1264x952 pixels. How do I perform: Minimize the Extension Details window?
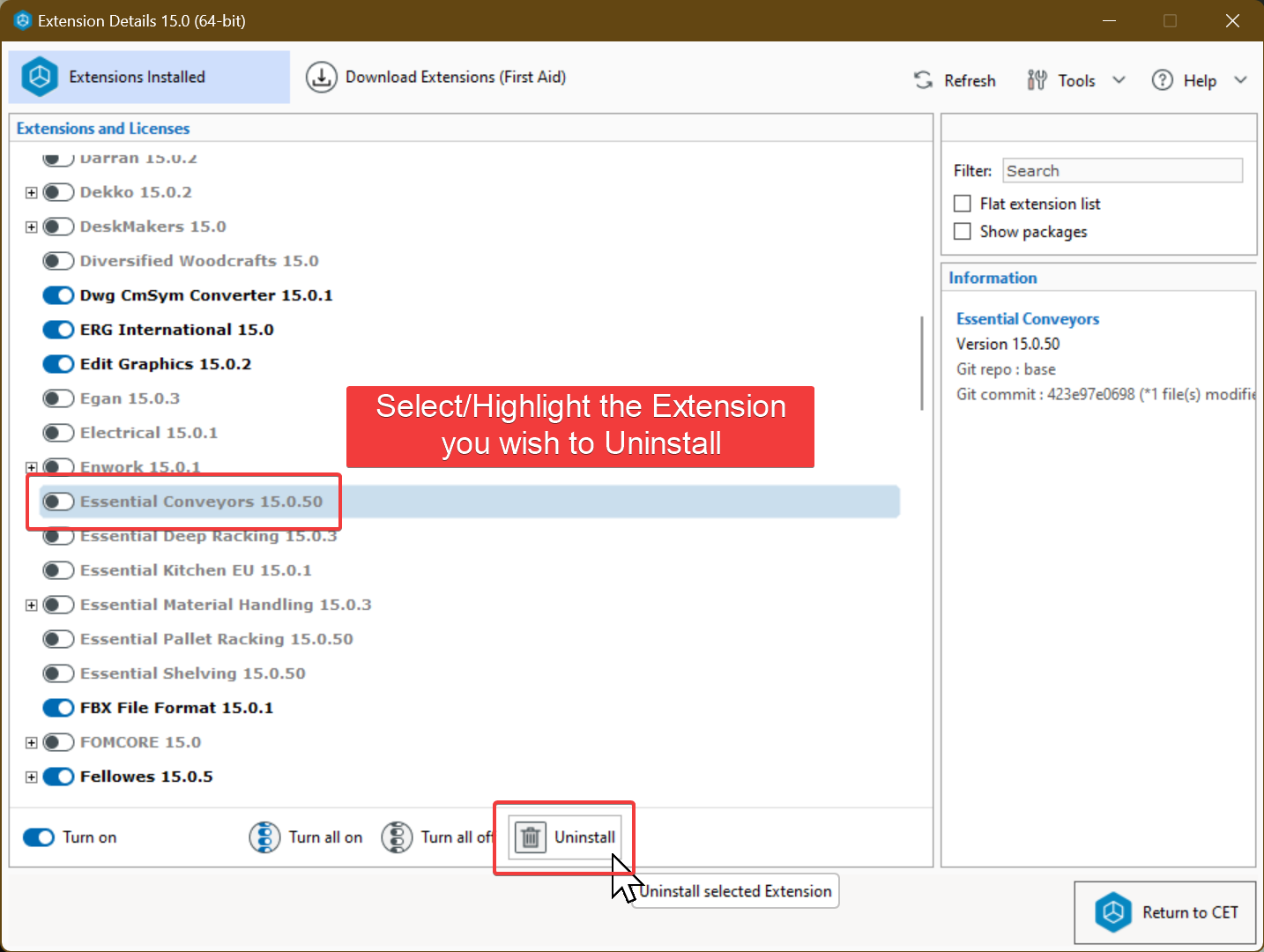(1109, 20)
